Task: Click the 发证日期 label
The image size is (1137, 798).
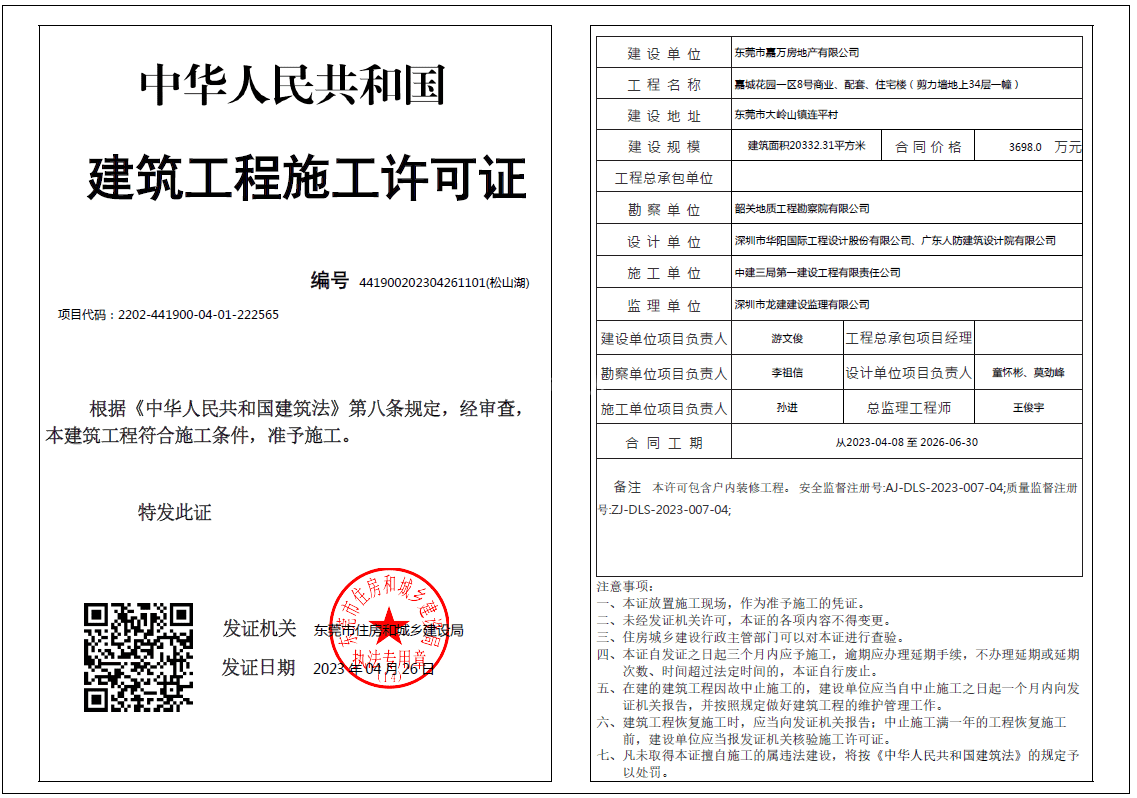Action: click(x=259, y=667)
